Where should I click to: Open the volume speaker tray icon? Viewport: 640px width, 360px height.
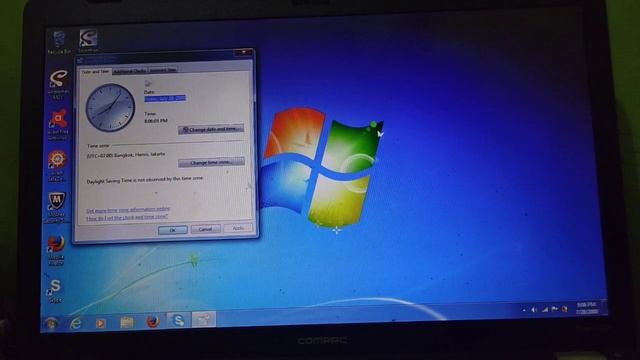click(x=534, y=310)
